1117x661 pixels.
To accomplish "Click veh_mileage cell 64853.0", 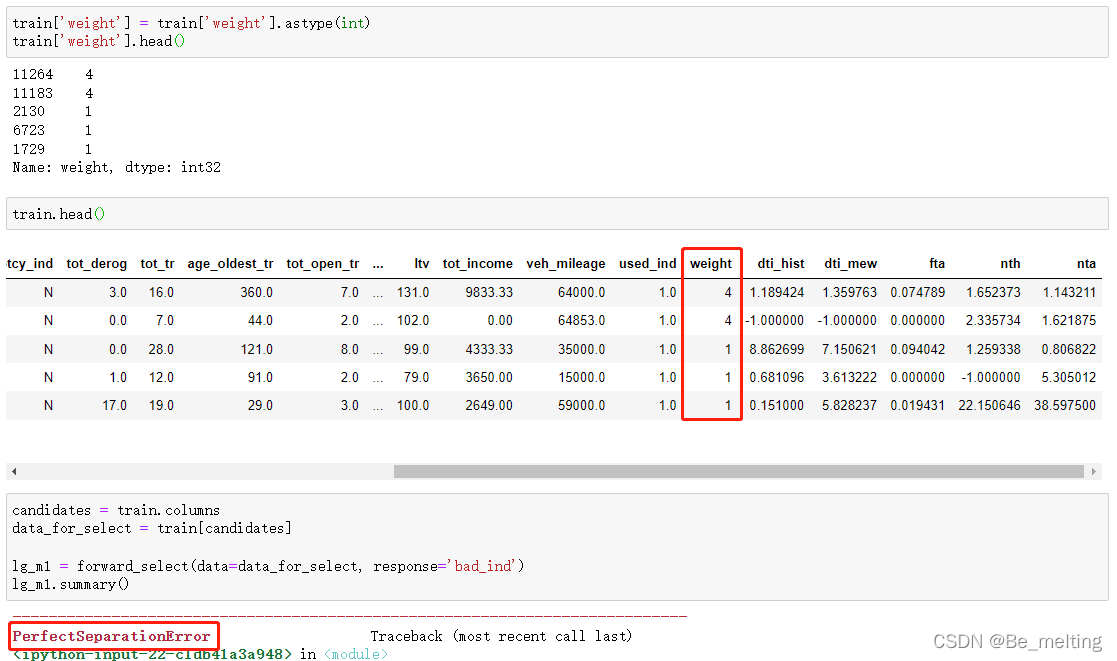I will point(581,321).
